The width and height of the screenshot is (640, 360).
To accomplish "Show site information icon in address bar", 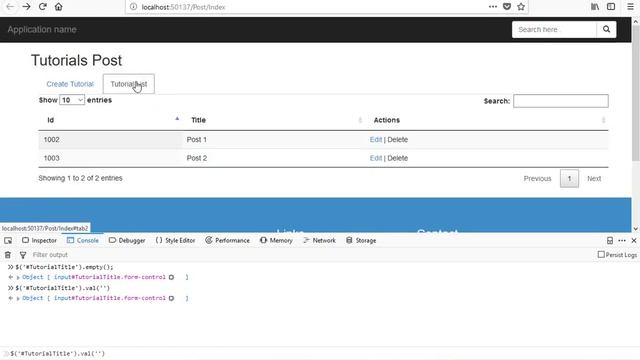I will click(133, 7).
